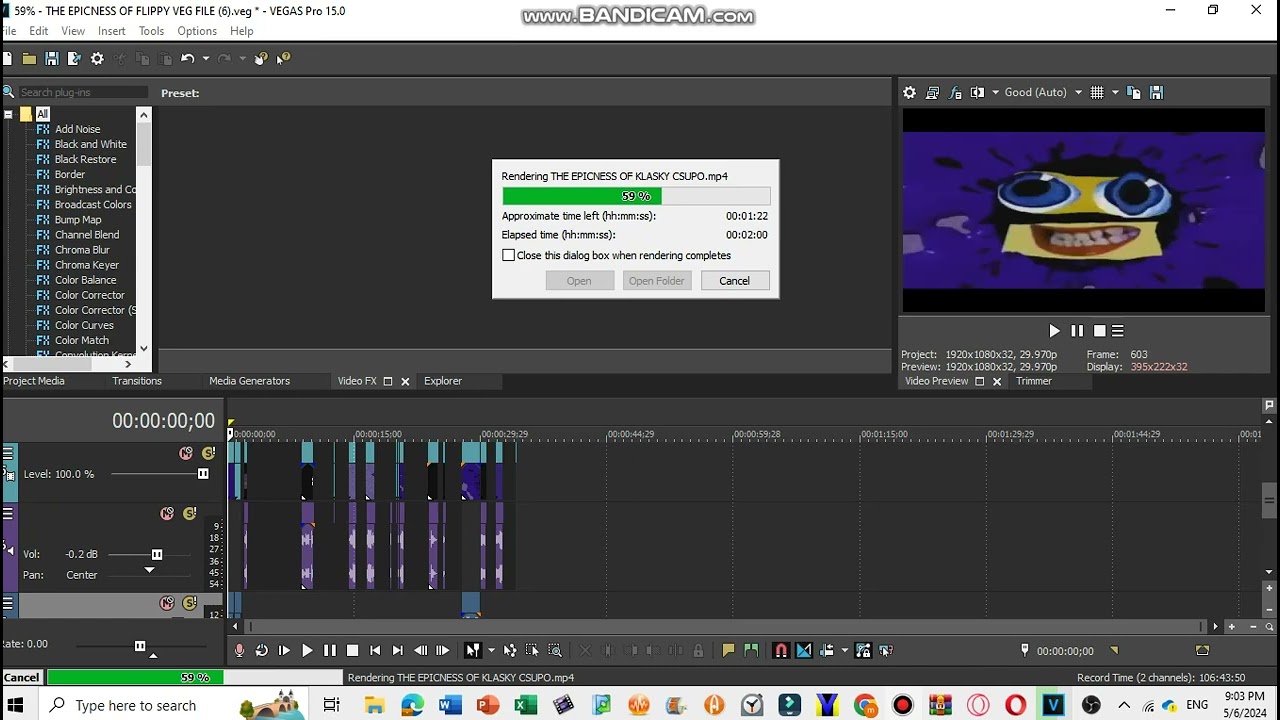Screen dimensions: 1280x720
Task: Click the What's This help cursor icon
Action: (x=283, y=59)
